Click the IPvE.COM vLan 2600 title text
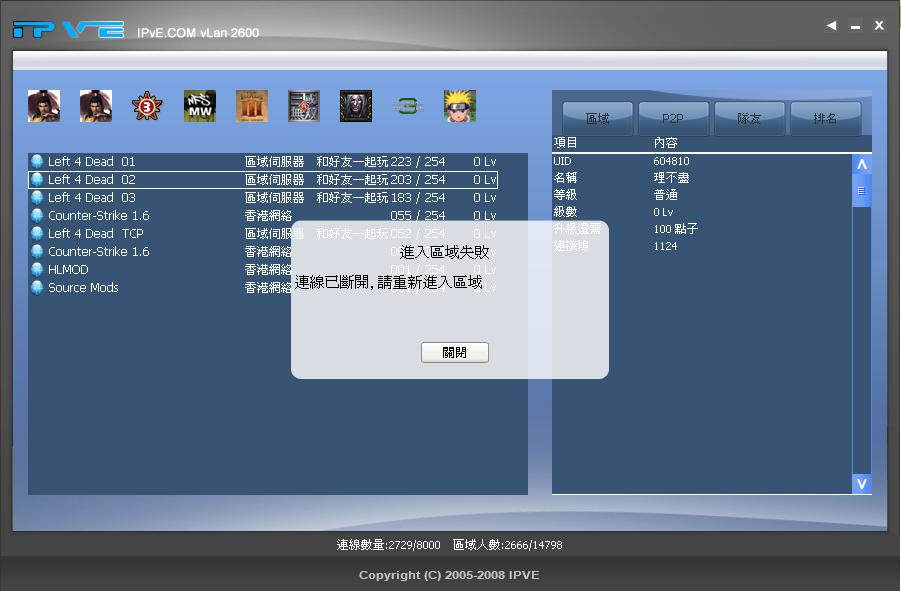 [198, 33]
